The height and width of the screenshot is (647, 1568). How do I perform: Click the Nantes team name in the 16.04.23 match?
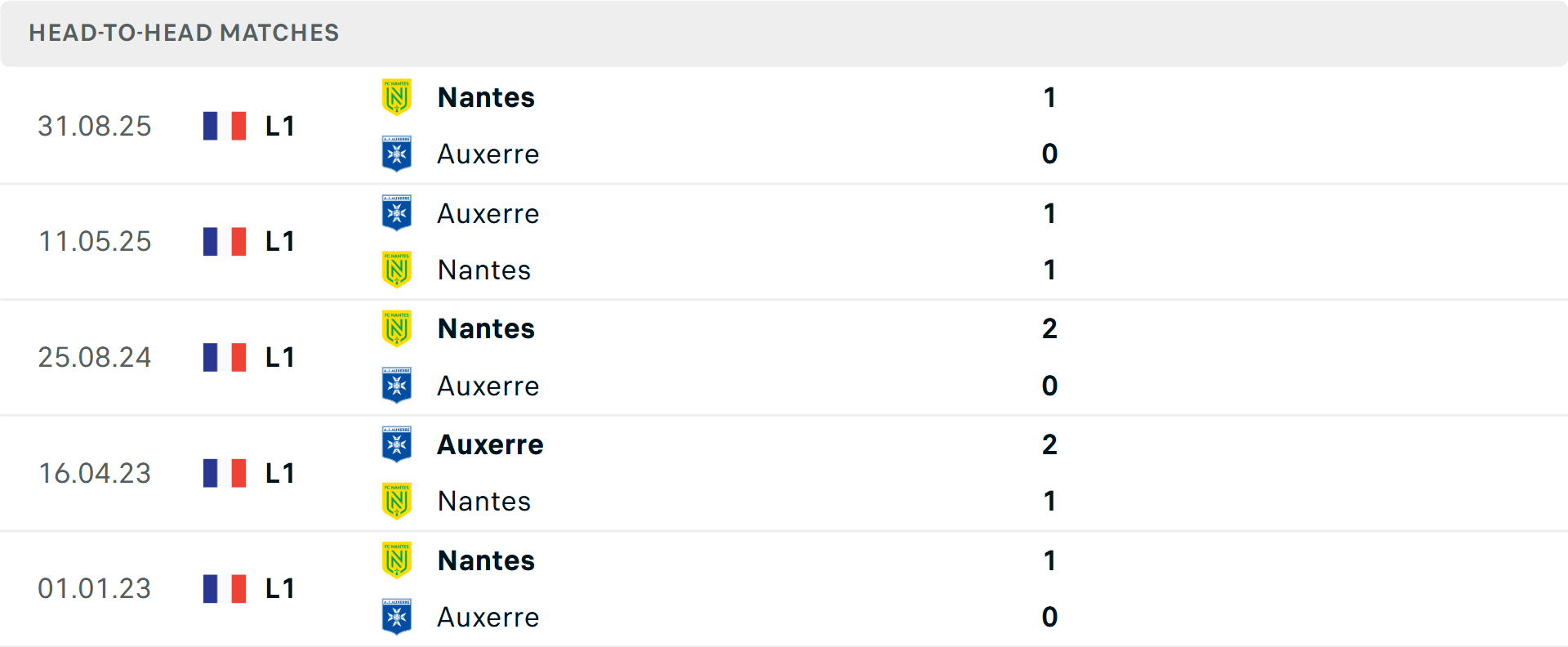tap(484, 501)
